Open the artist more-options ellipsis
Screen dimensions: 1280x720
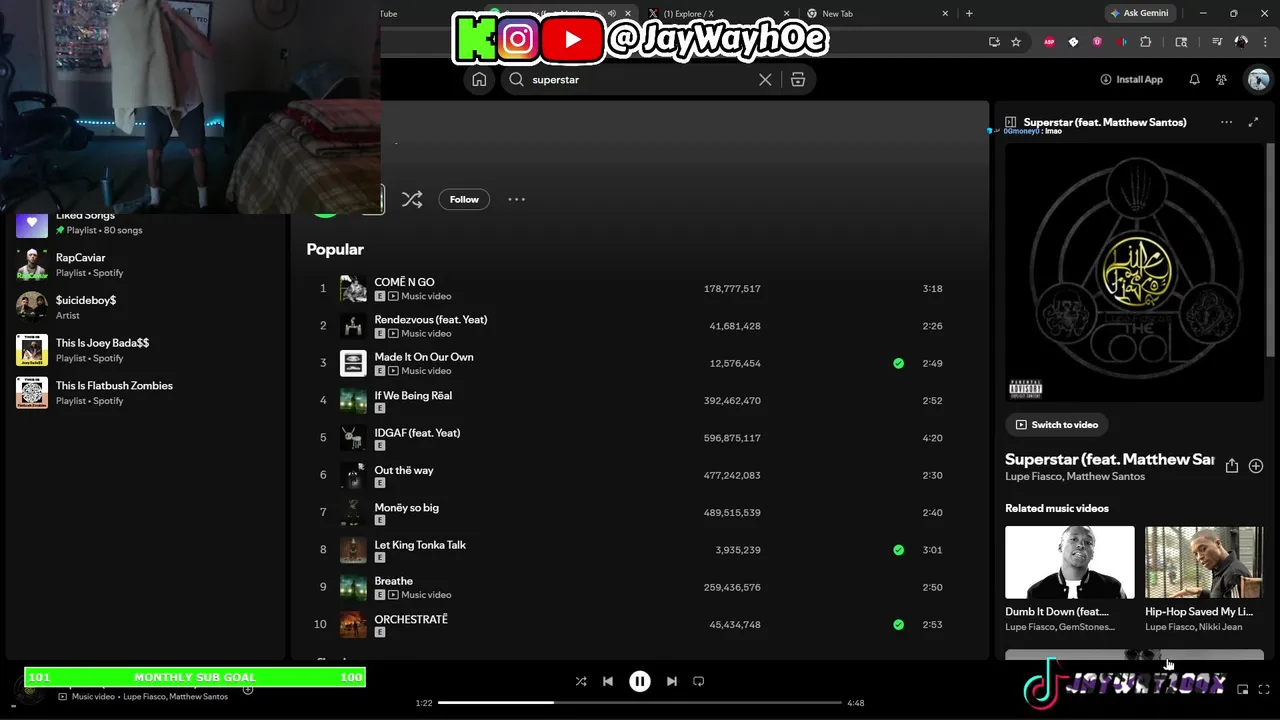coord(516,199)
